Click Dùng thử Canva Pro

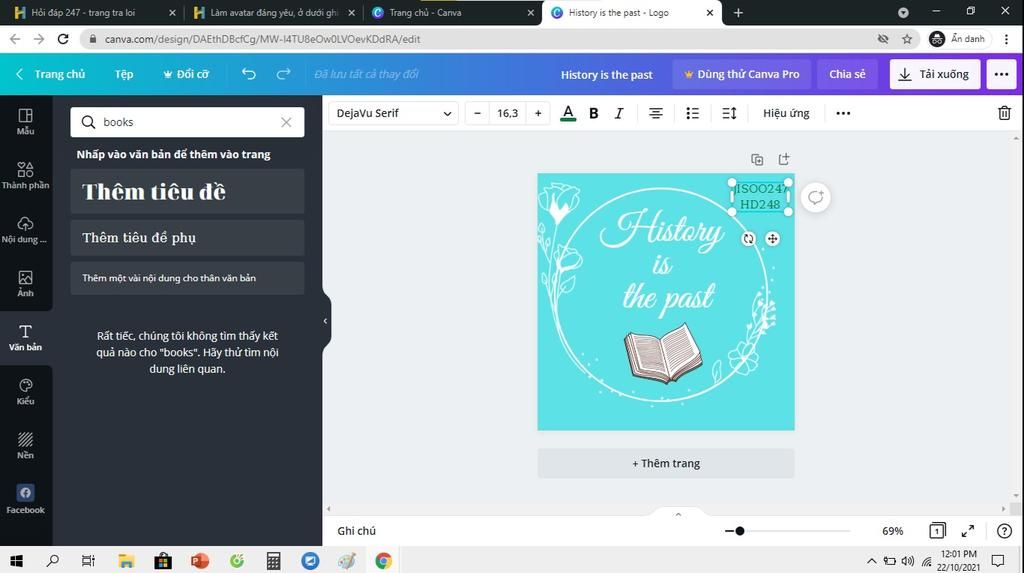(741, 74)
